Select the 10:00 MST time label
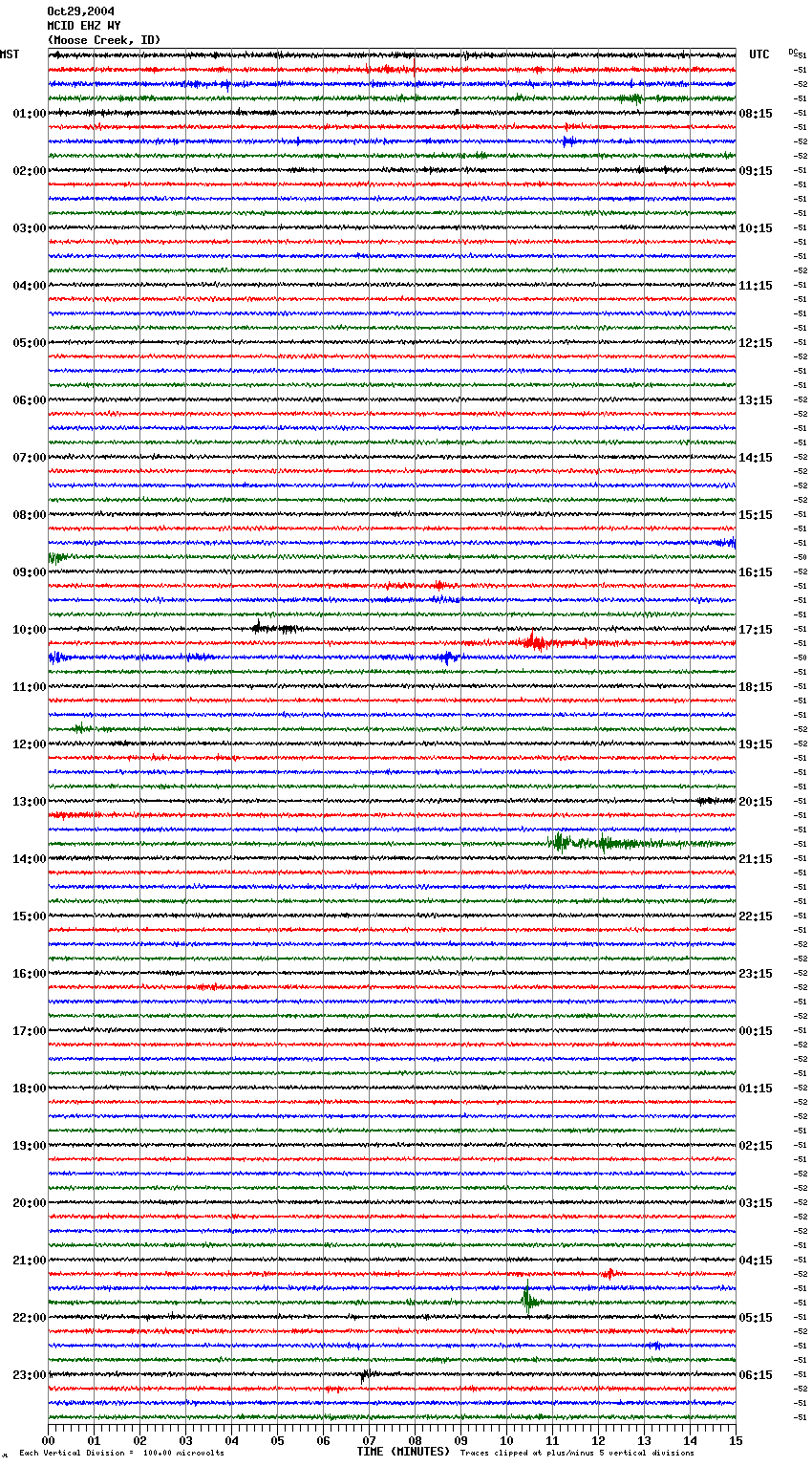This screenshot has height=1466, width=812. (30, 630)
